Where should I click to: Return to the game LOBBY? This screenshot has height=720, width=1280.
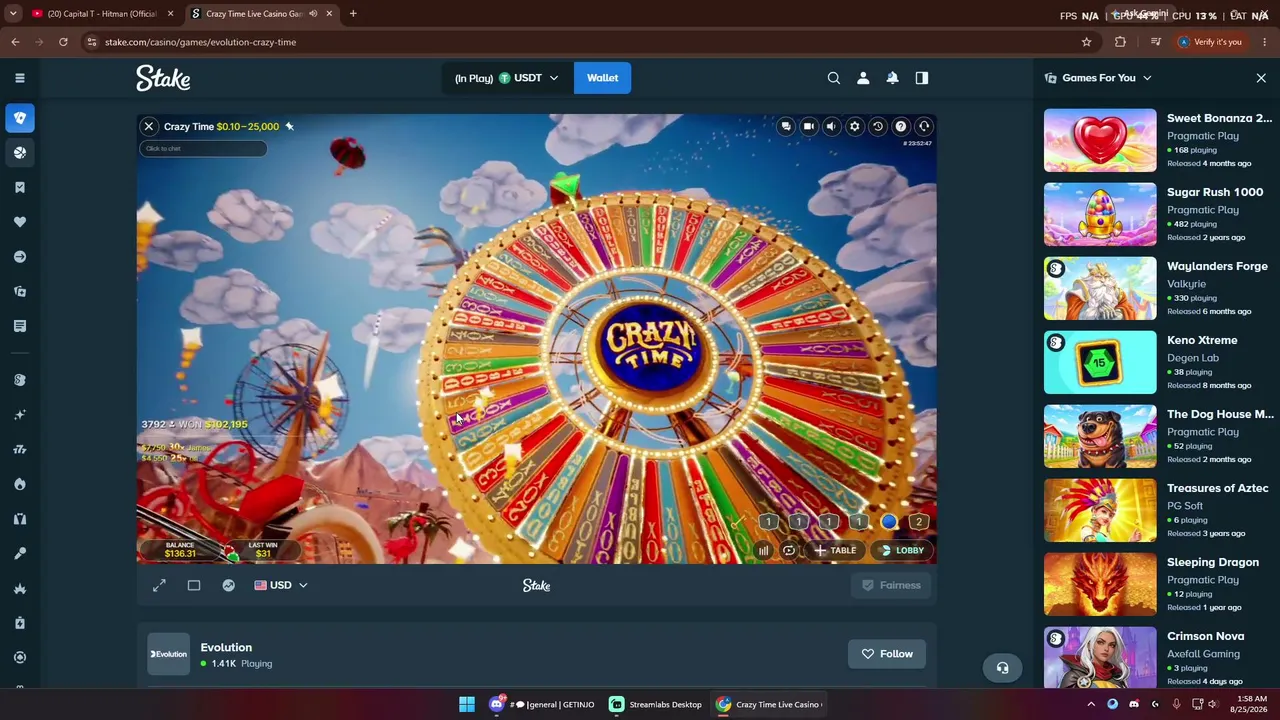tap(901, 551)
